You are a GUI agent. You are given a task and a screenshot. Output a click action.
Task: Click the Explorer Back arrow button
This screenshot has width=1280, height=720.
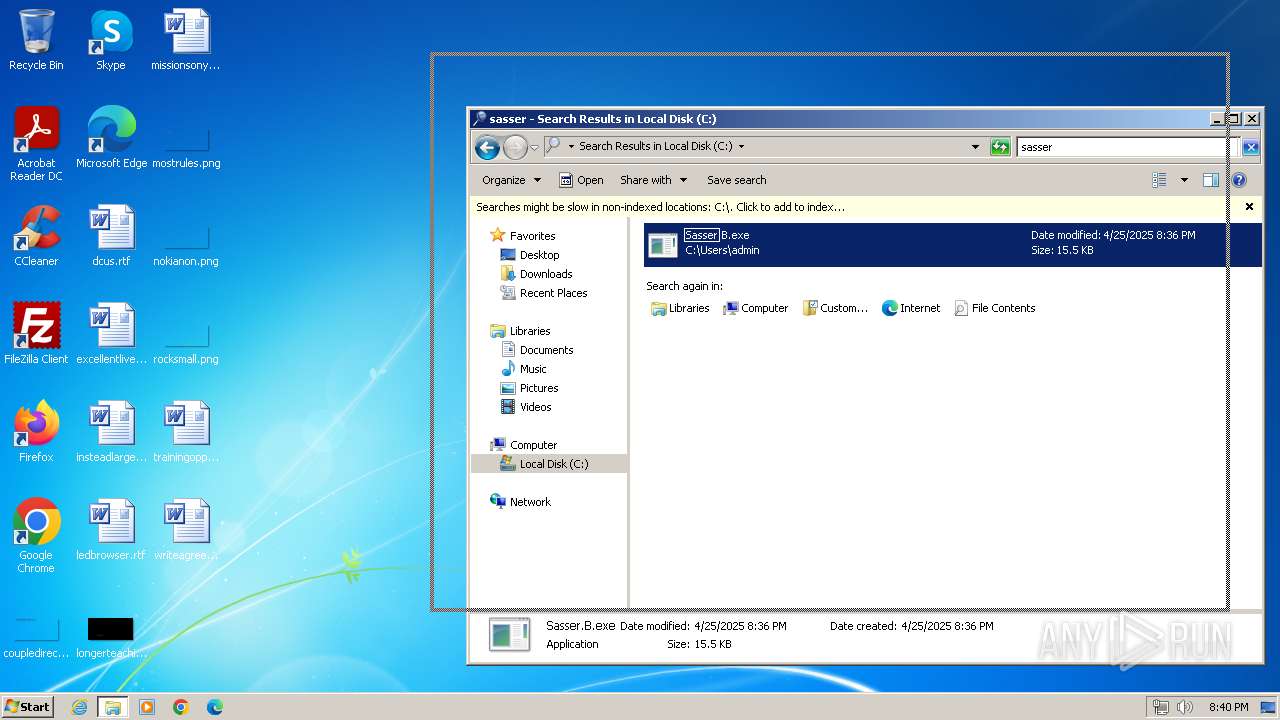point(487,147)
